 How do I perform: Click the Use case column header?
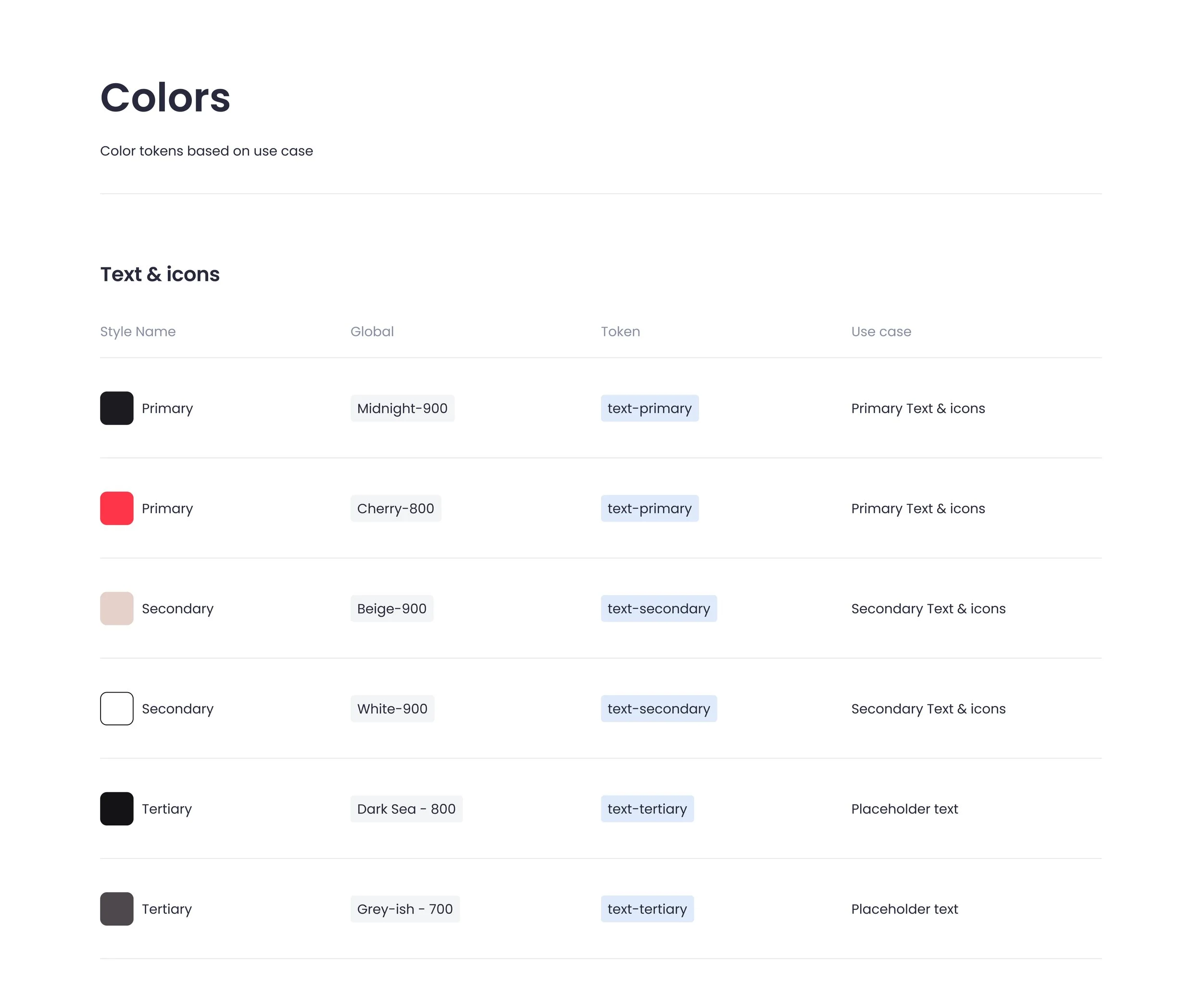(881, 331)
